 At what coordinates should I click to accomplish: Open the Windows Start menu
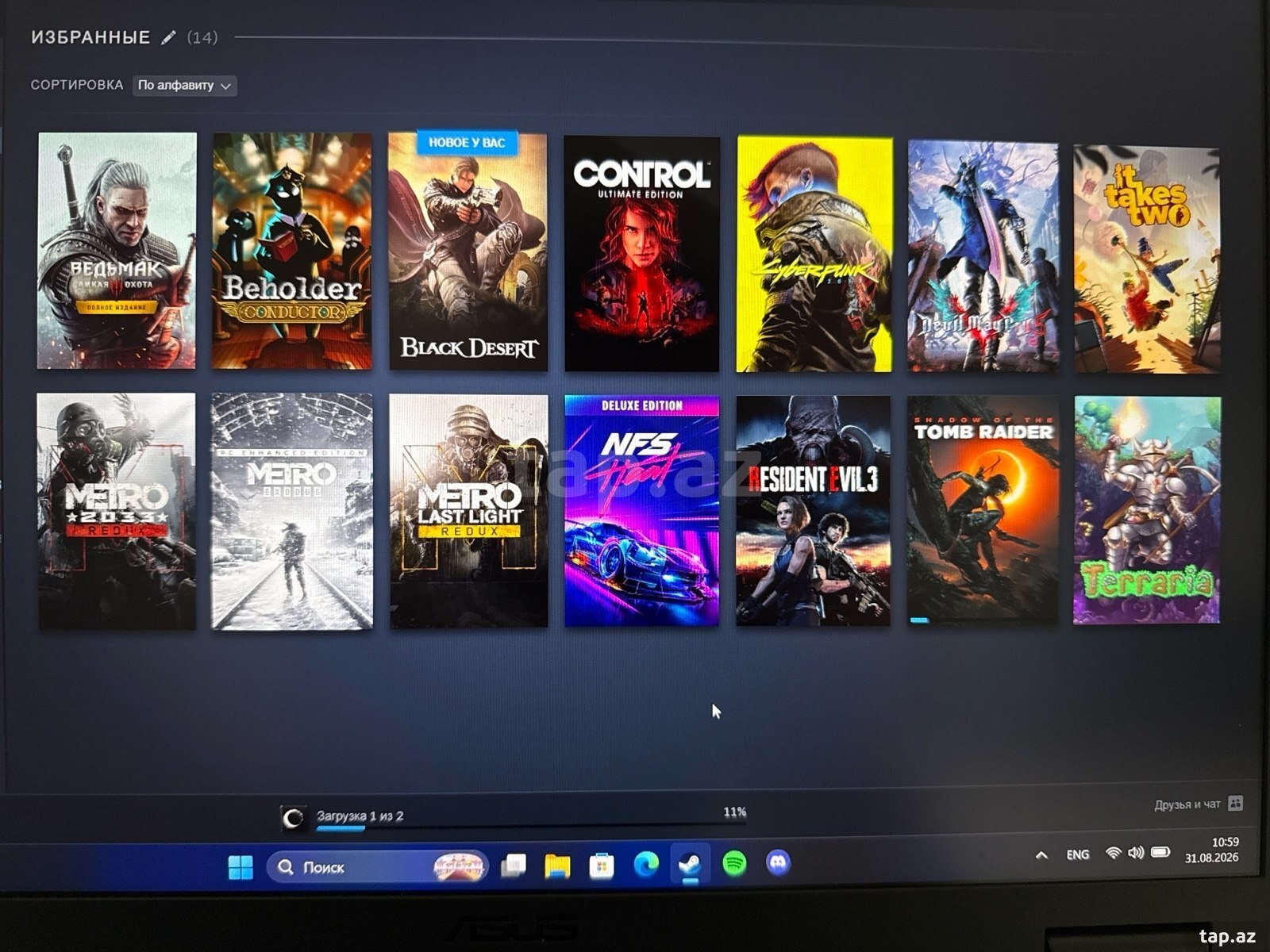[x=241, y=867]
